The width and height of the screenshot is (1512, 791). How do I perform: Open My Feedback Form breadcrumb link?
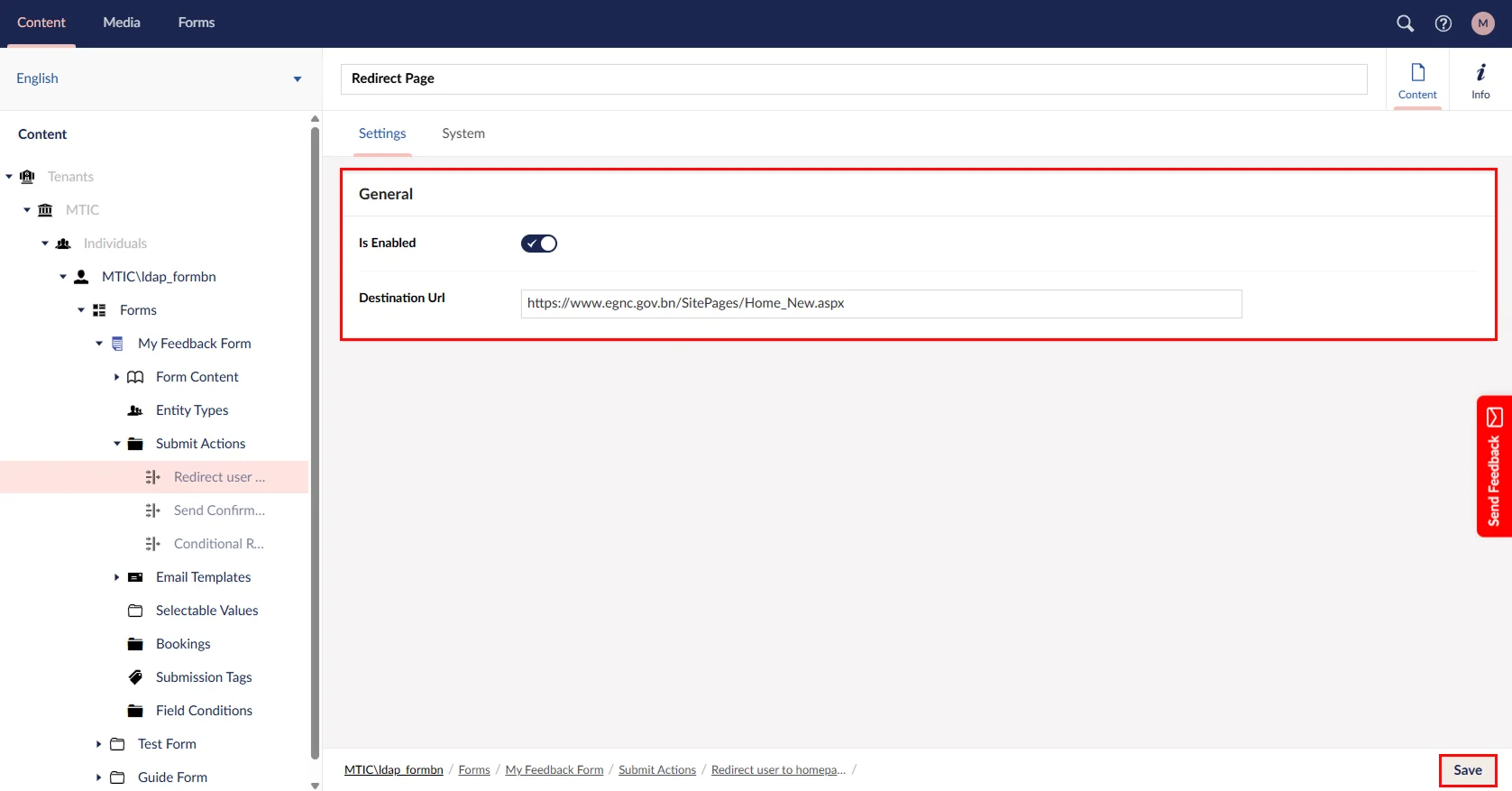tap(554, 770)
